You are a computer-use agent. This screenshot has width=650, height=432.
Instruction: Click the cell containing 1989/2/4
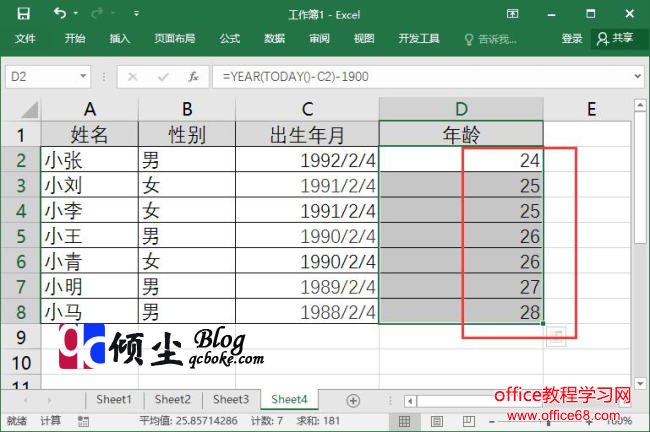click(307, 287)
